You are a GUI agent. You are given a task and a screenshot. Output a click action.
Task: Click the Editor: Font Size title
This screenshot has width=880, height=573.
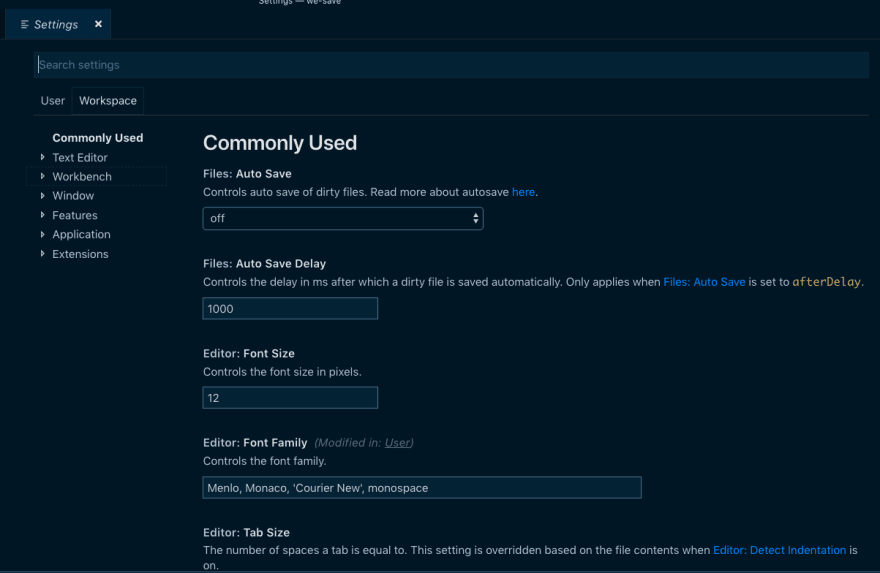pyautogui.click(x=249, y=353)
